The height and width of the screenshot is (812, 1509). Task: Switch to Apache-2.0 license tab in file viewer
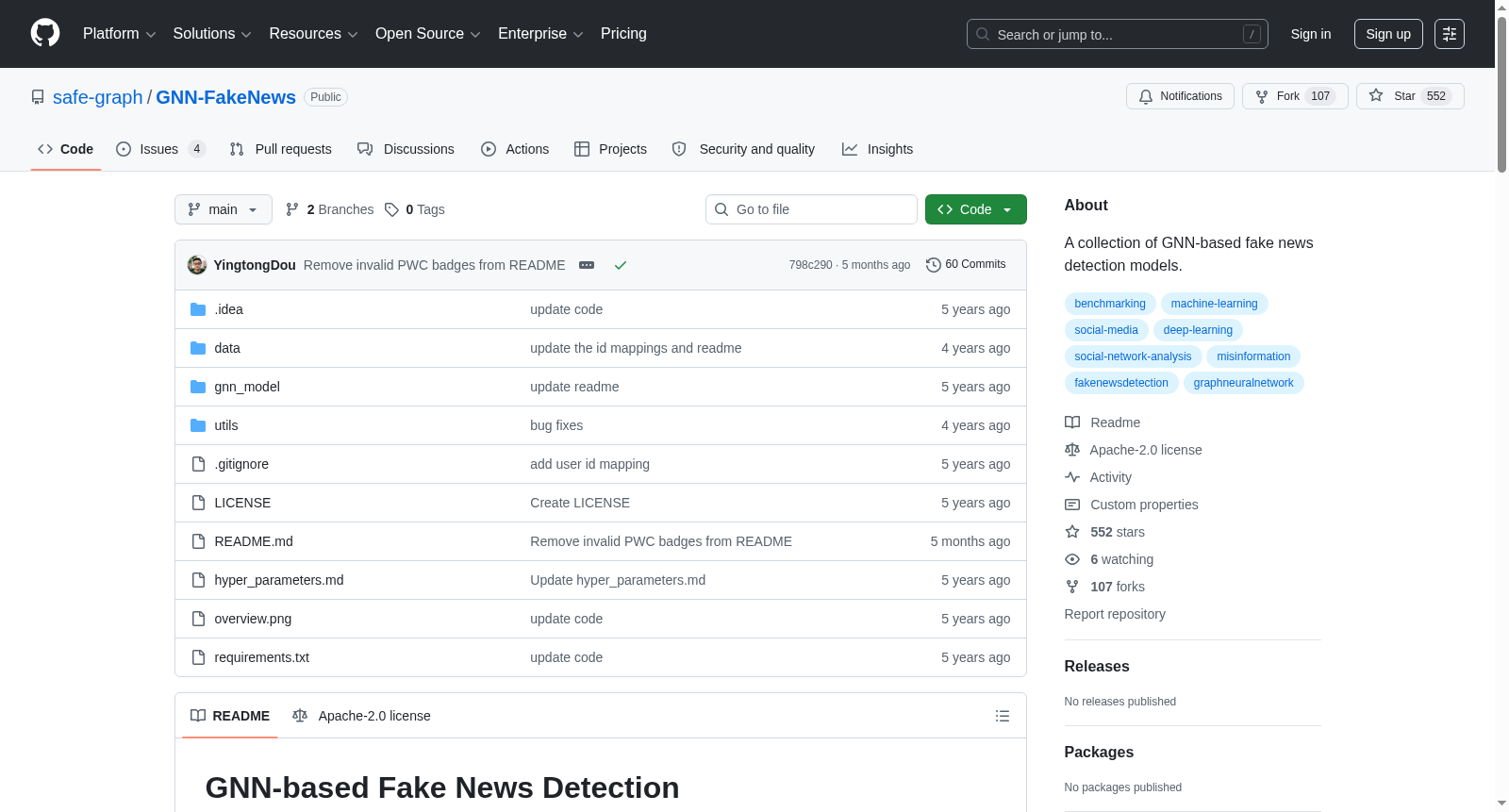click(x=361, y=716)
